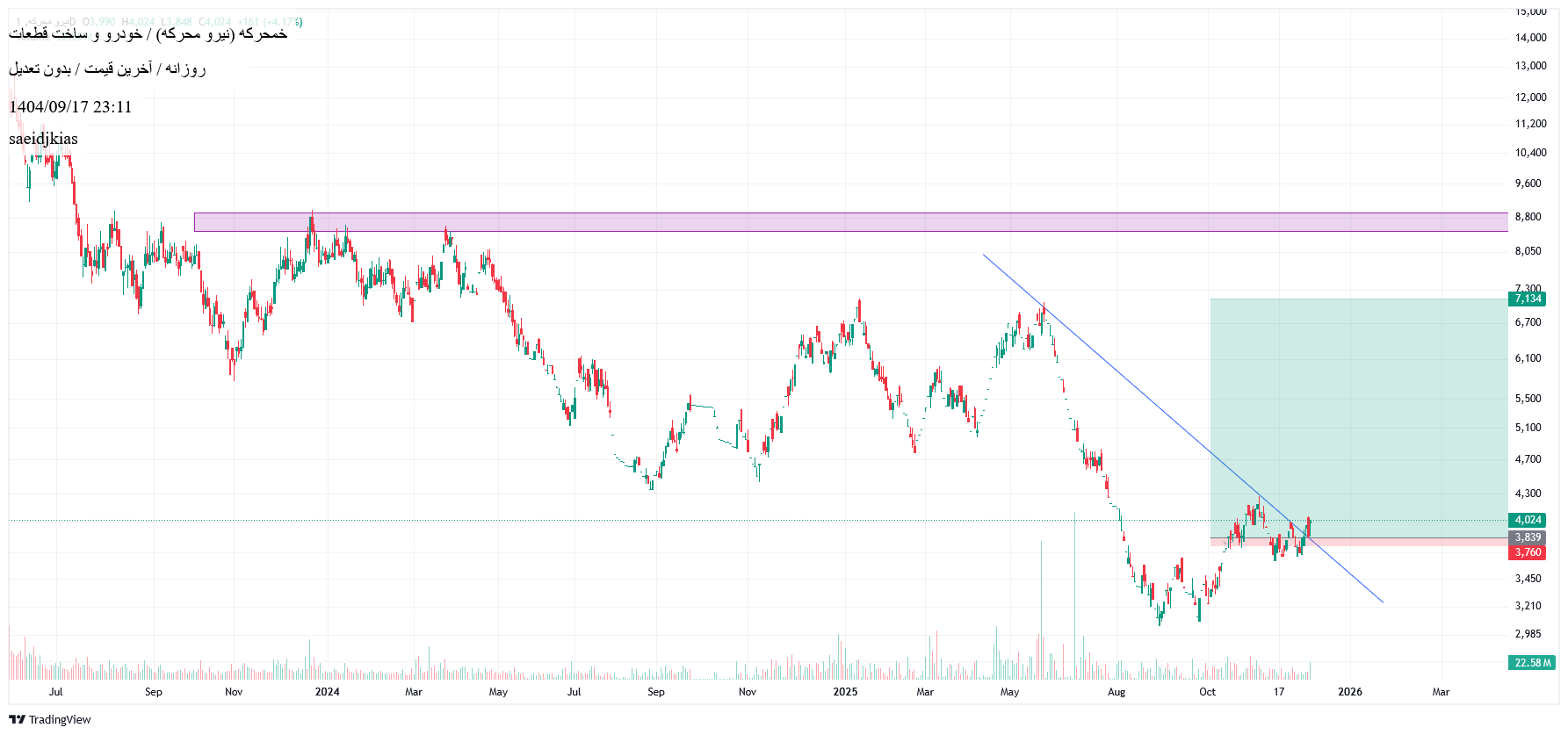
Task: Click the TradingView text link
Action: point(60,719)
